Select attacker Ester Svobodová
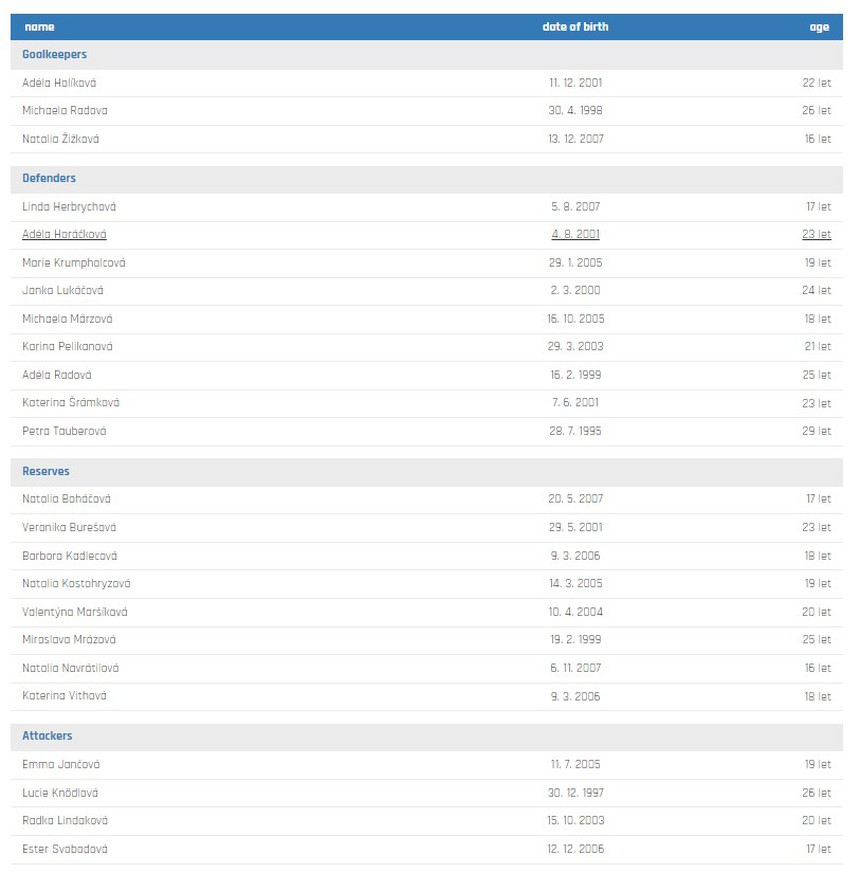The image size is (860, 873). click(65, 849)
